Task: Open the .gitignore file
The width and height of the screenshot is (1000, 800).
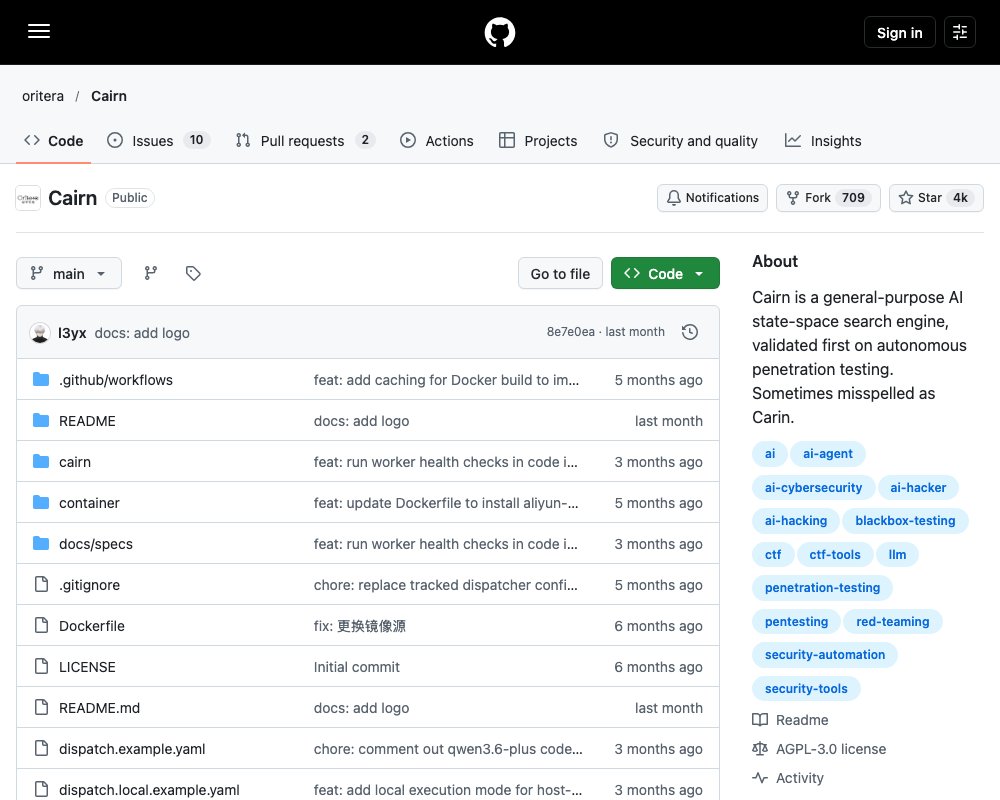Action: click(x=89, y=585)
